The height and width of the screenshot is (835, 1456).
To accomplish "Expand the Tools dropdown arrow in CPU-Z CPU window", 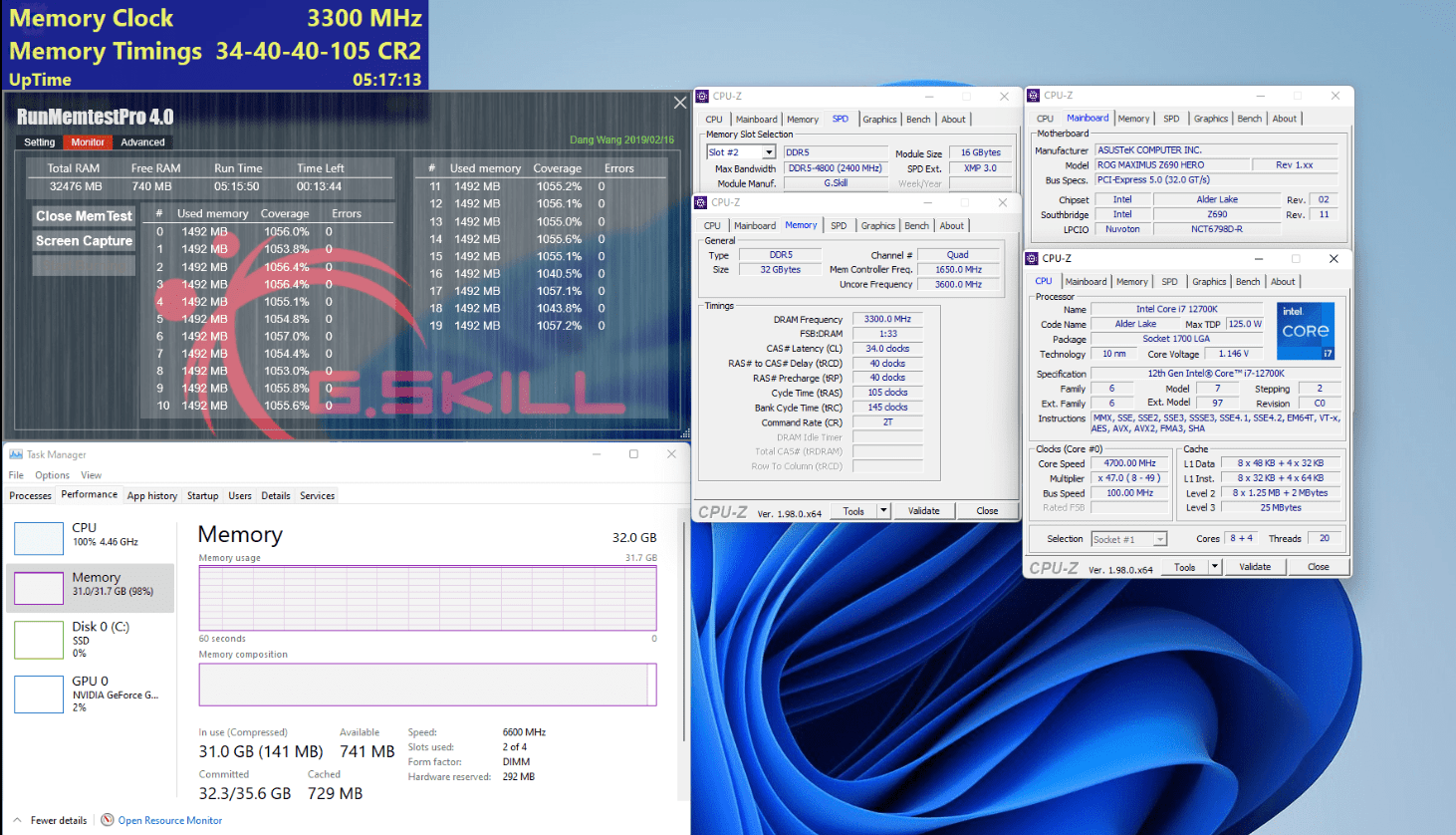I will click(x=1214, y=567).
